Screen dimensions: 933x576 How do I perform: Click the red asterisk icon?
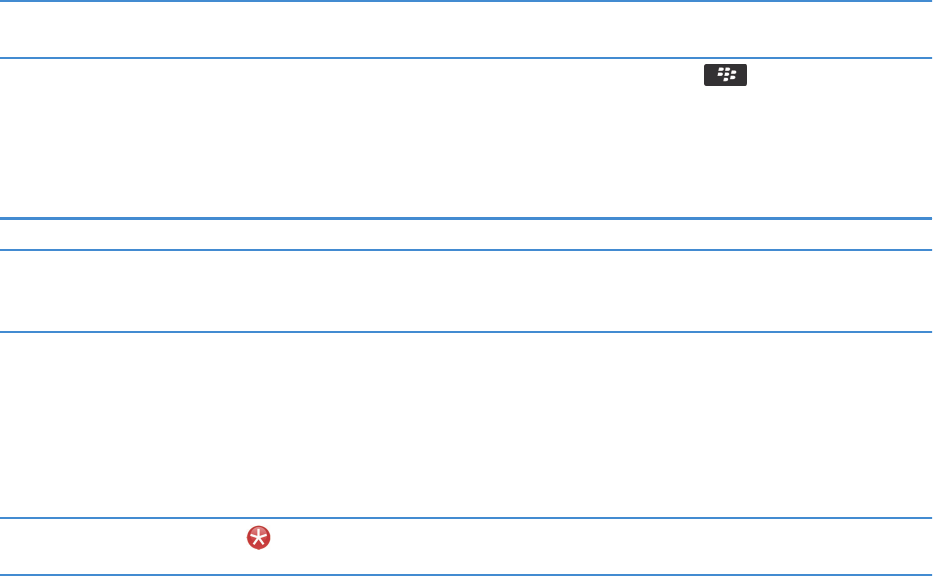pyautogui.click(x=259, y=539)
